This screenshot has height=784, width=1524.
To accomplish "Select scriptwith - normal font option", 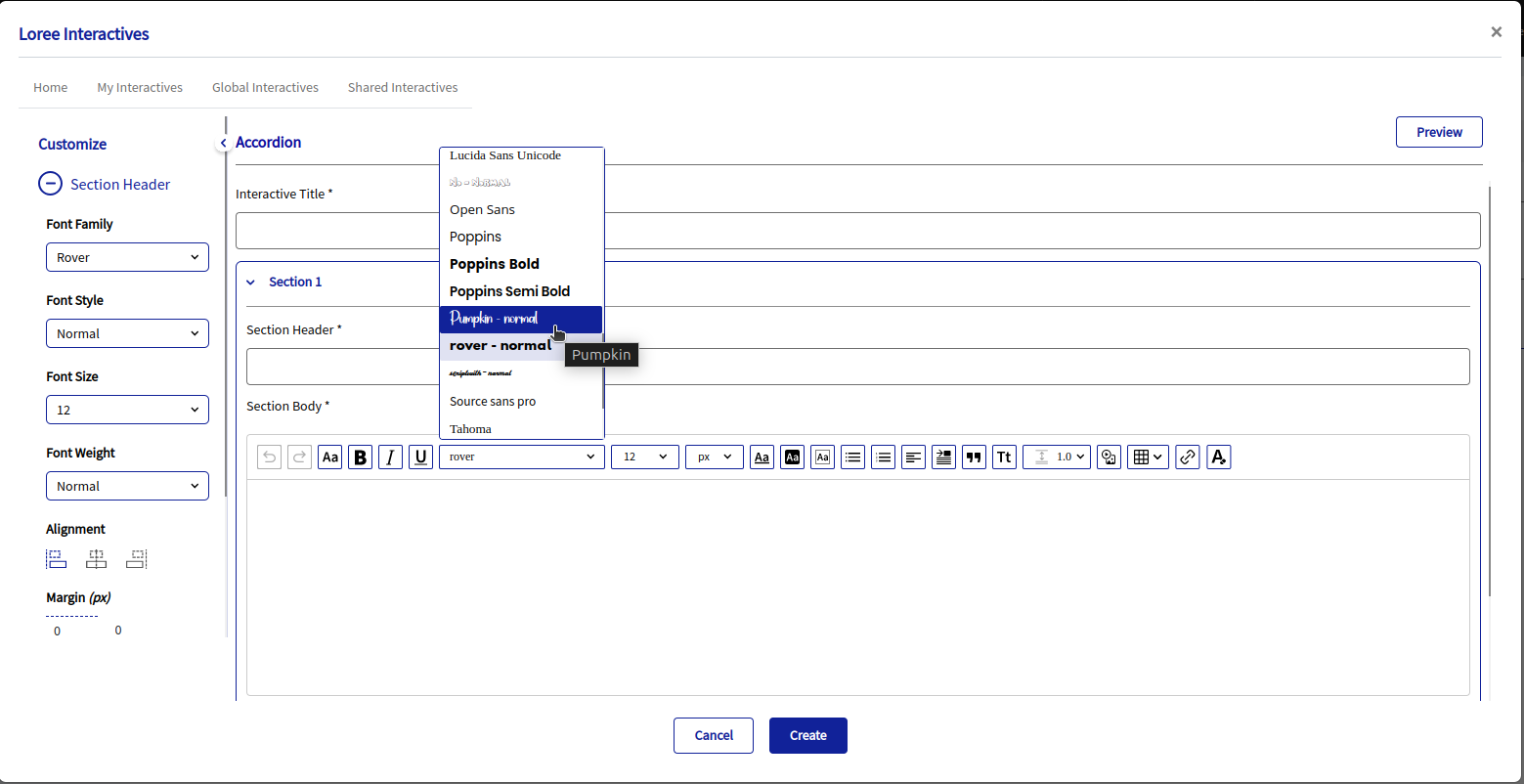I will pos(521,374).
